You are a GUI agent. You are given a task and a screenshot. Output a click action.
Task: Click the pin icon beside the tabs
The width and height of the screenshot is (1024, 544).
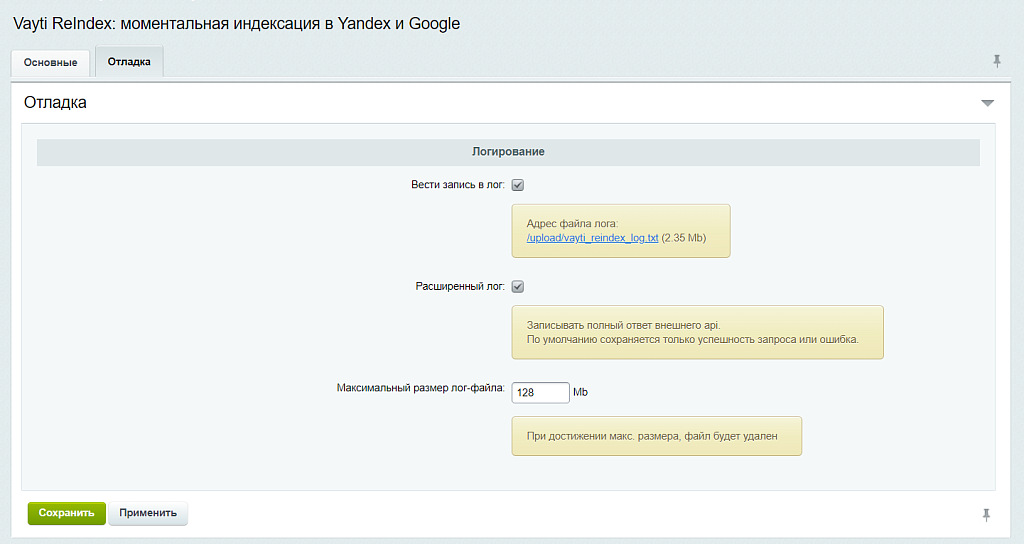pyautogui.click(x=996, y=61)
